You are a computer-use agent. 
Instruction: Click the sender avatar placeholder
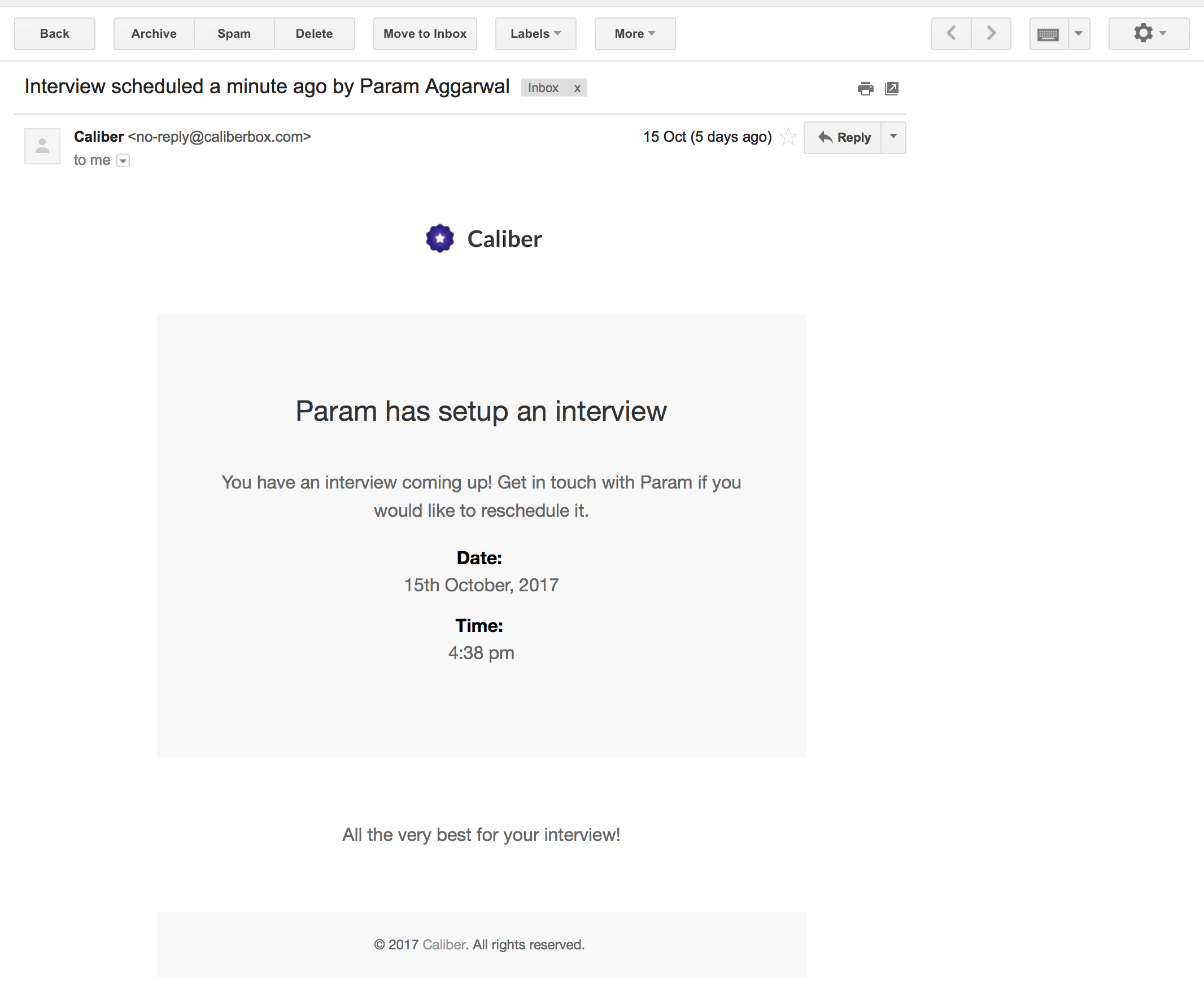[42, 146]
